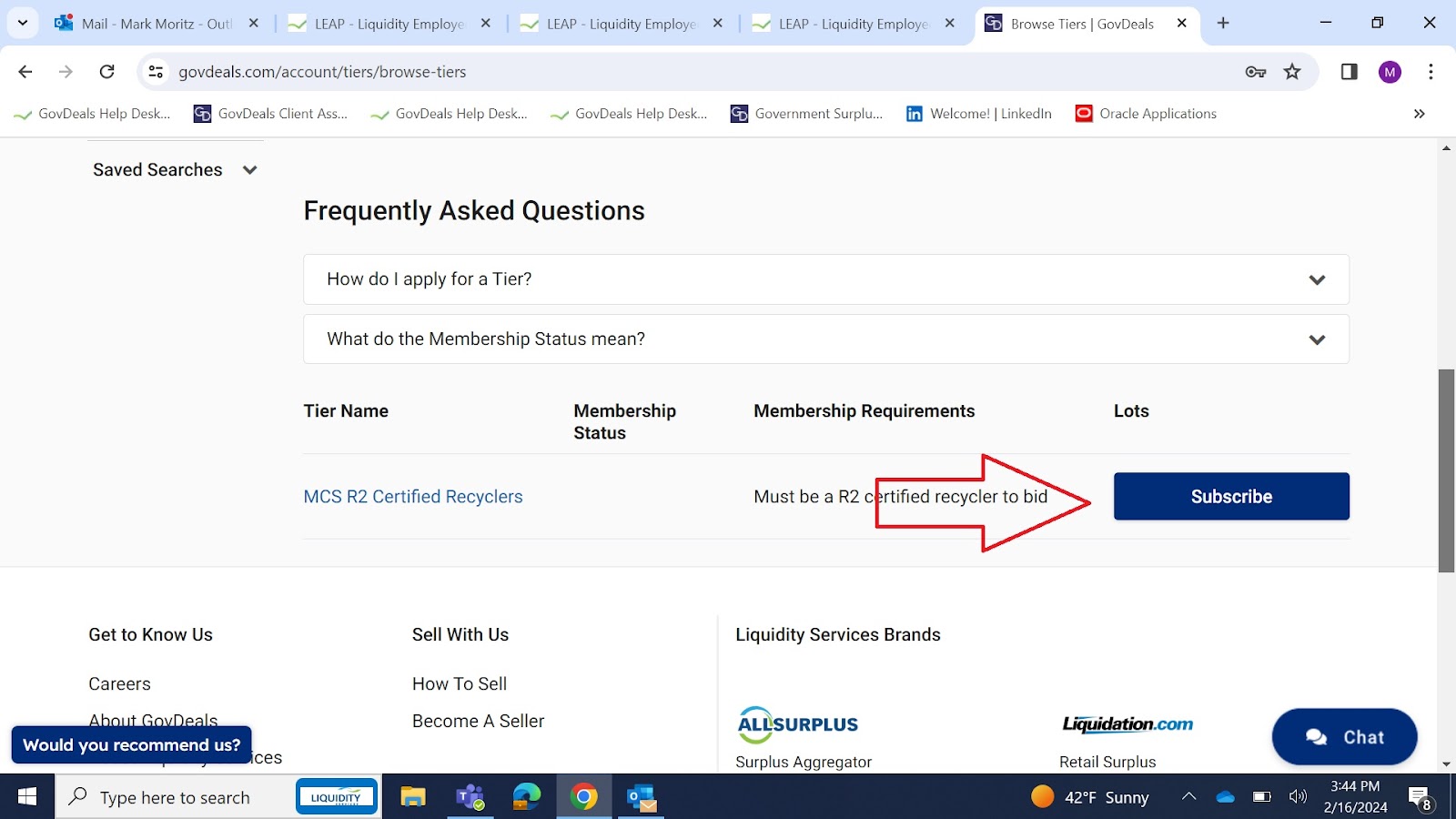View site information icon in address bar
1456x819 pixels.
[x=156, y=72]
